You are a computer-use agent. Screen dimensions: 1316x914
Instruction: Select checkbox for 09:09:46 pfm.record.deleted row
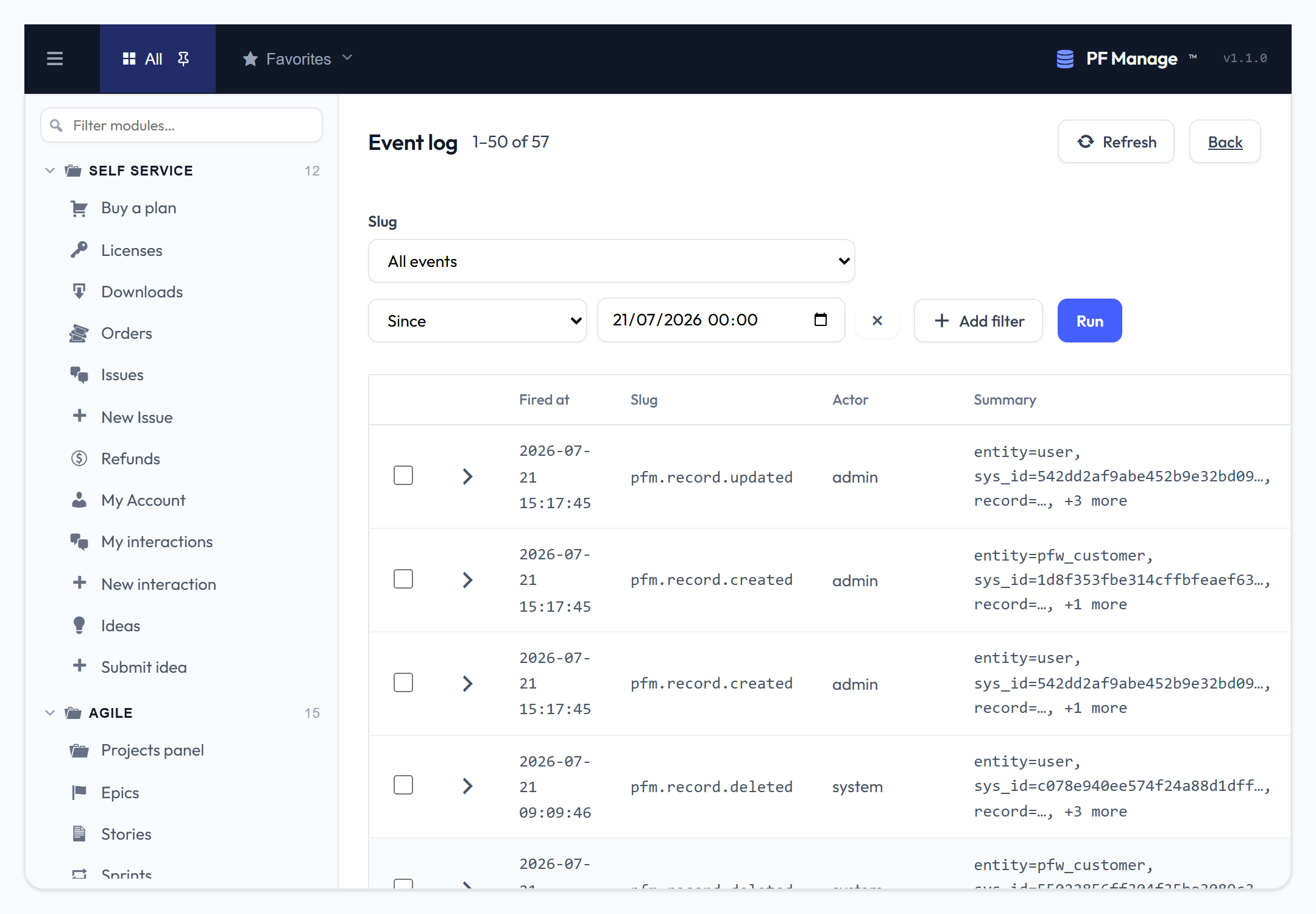(403, 785)
